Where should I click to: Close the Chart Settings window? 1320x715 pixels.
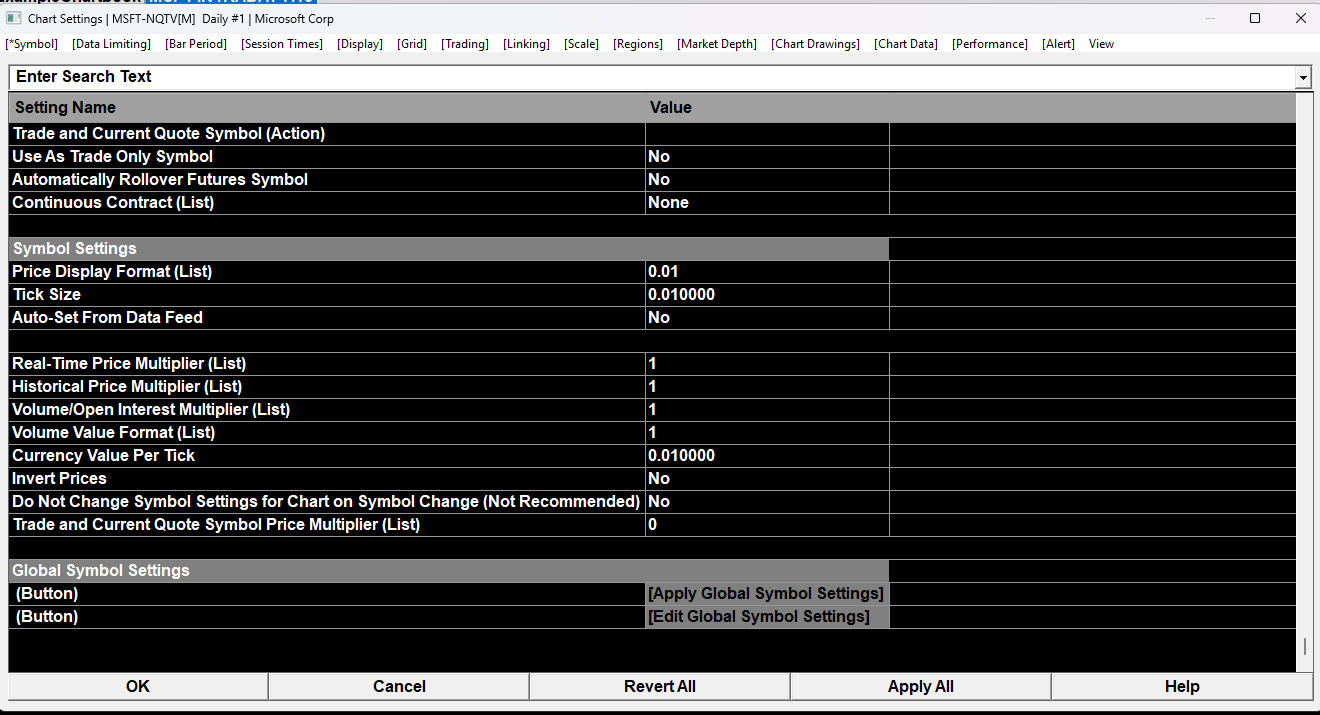[x=1300, y=18]
